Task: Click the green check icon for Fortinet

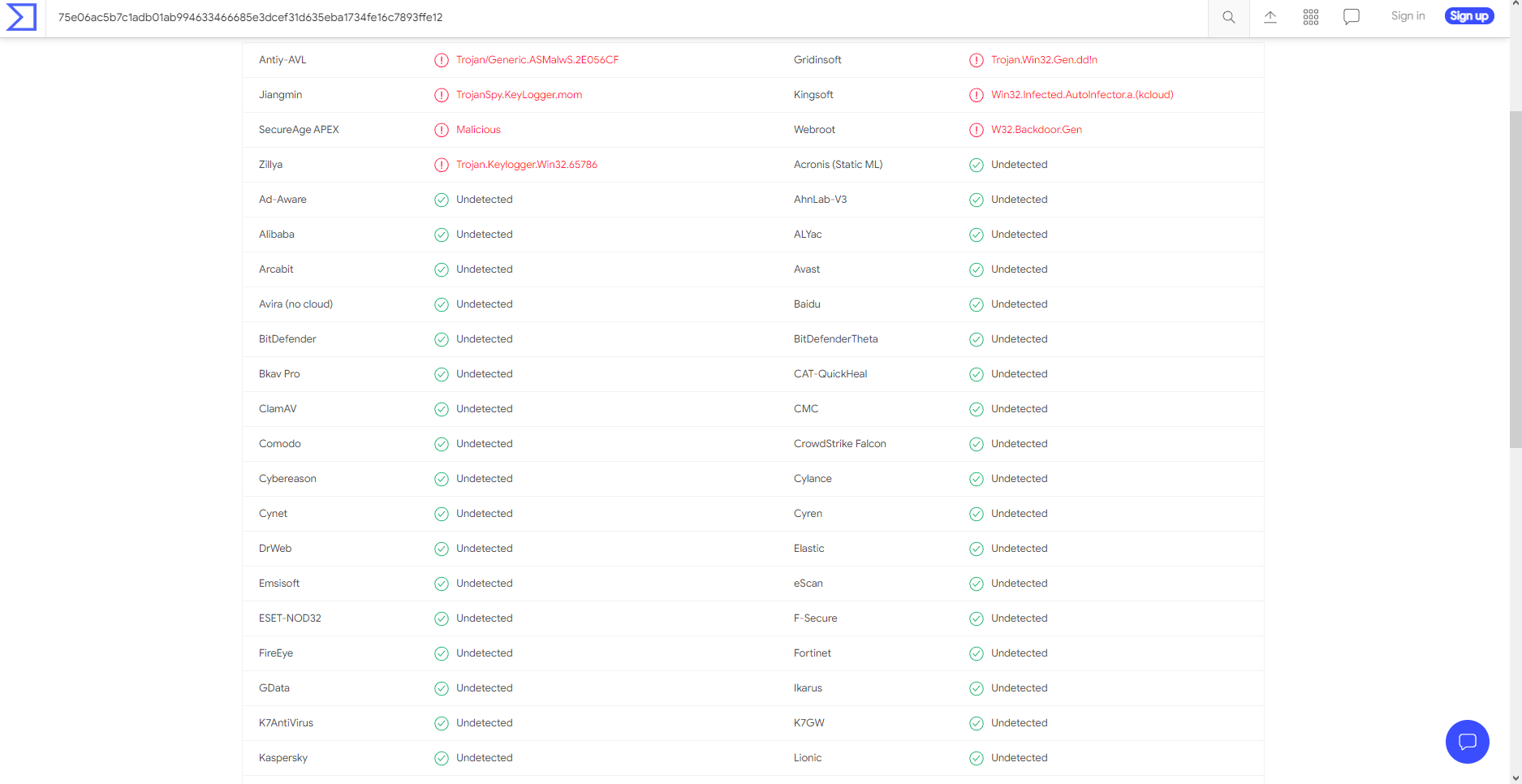Action: pyautogui.click(x=977, y=653)
